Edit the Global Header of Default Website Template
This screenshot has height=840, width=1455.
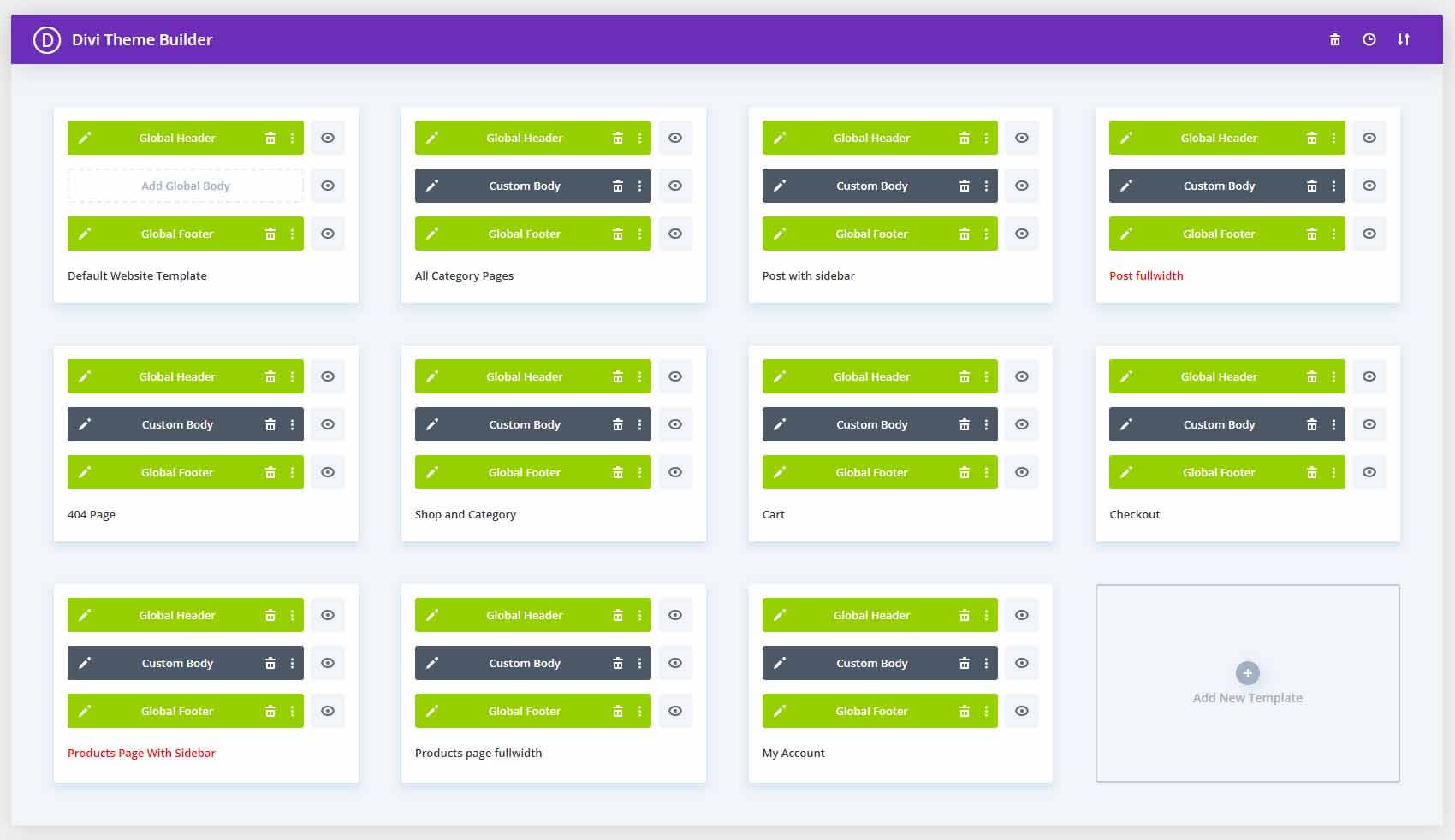[85, 137]
